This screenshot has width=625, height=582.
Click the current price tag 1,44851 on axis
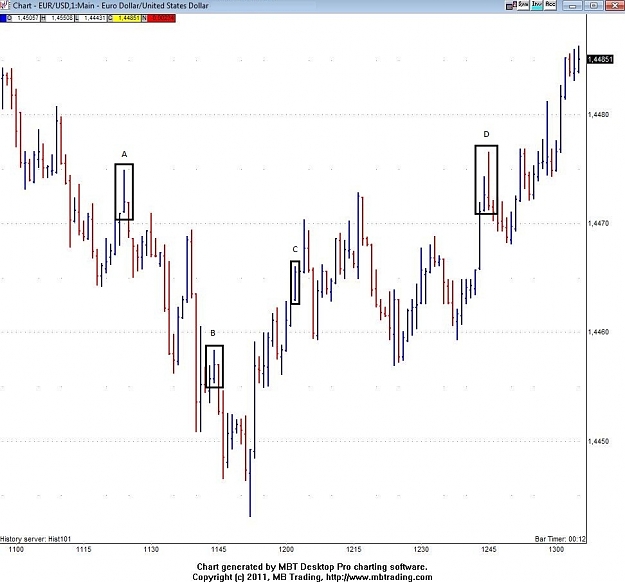pyautogui.click(x=600, y=59)
